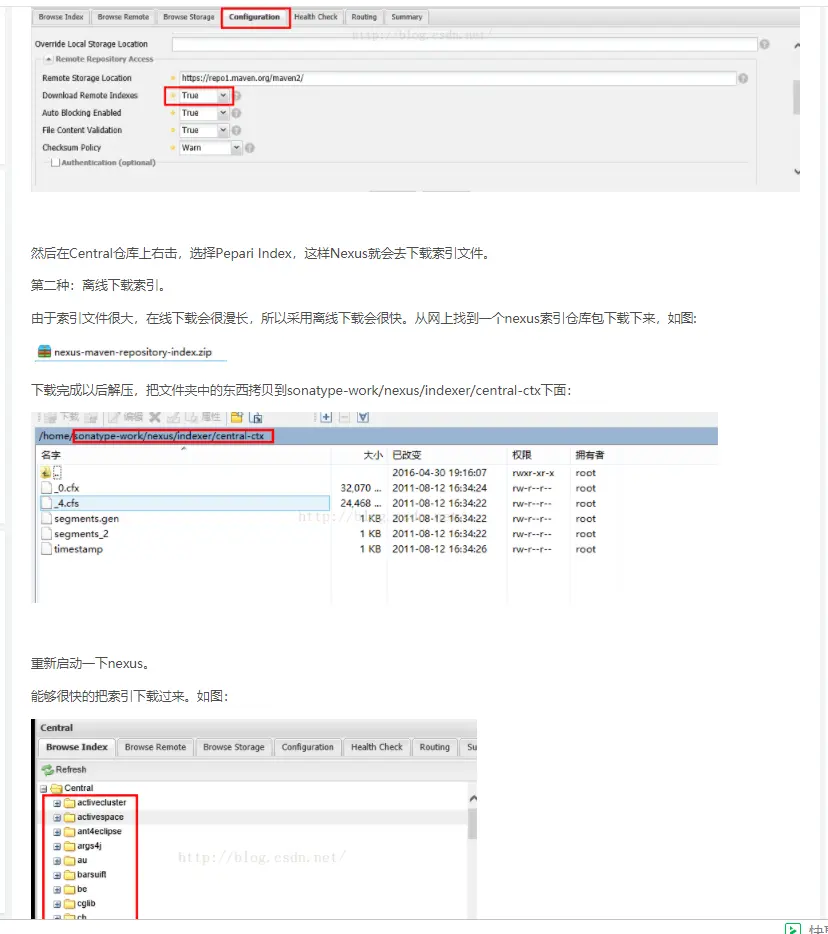Click the file icon of _0.cfx
This screenshot has width=828, height=934.
coord(46,488)
